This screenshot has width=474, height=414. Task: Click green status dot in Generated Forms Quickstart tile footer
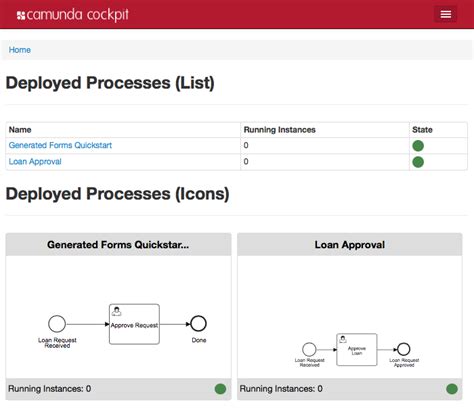click(220, 389)
